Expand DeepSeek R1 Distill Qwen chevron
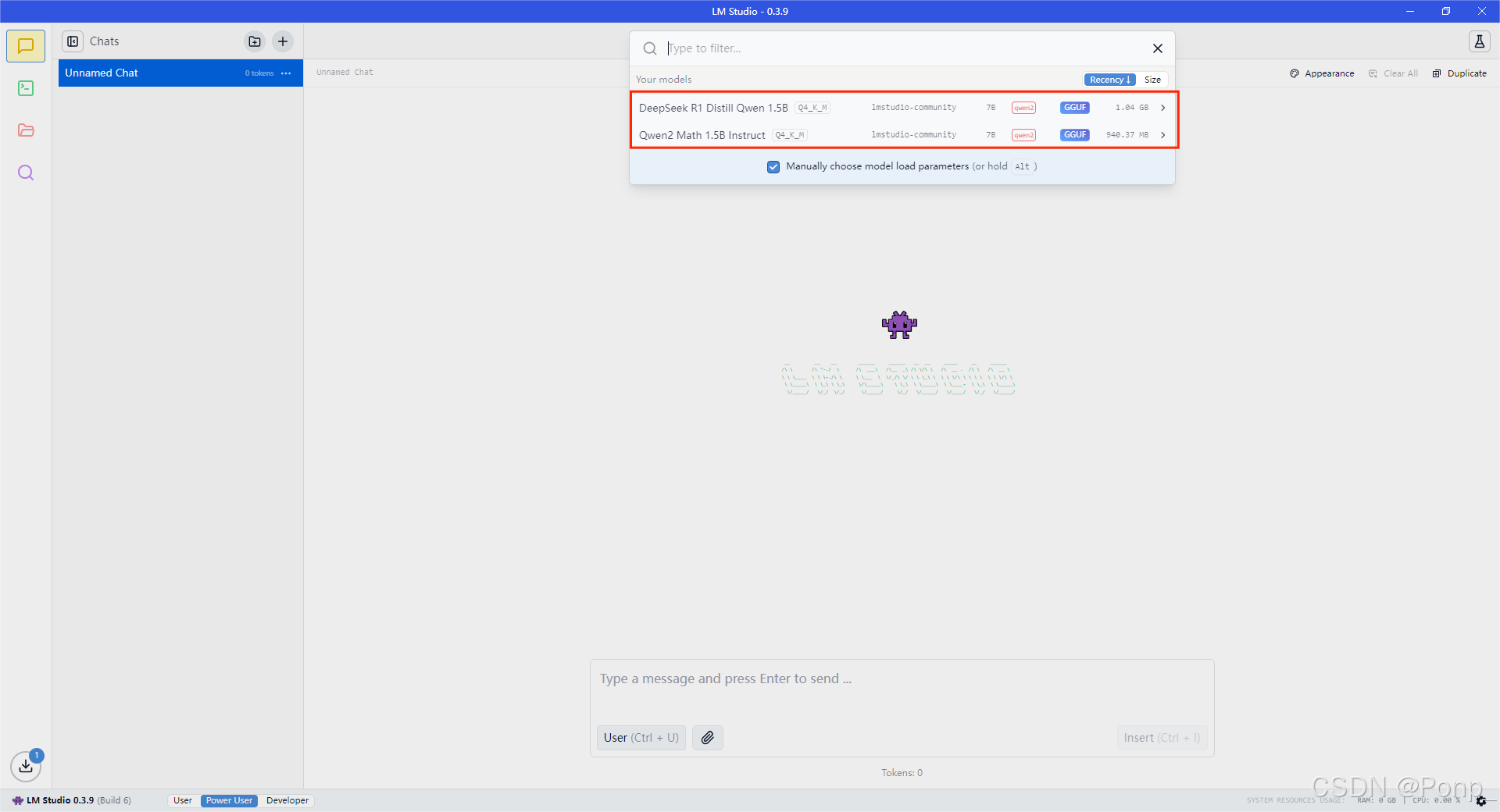This screenshot has height=812, width=1500. click(1162, 108)
